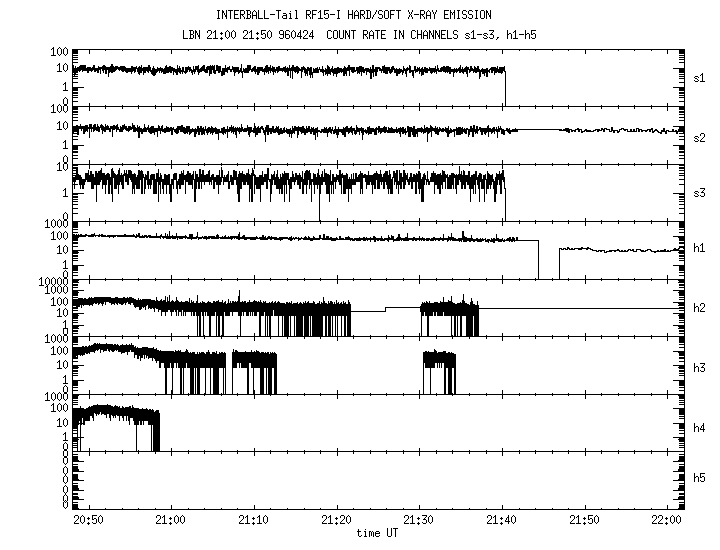Select the 21:10 time axis tick label
This screenshot has width=720, height=550.
tap(253, 521)
